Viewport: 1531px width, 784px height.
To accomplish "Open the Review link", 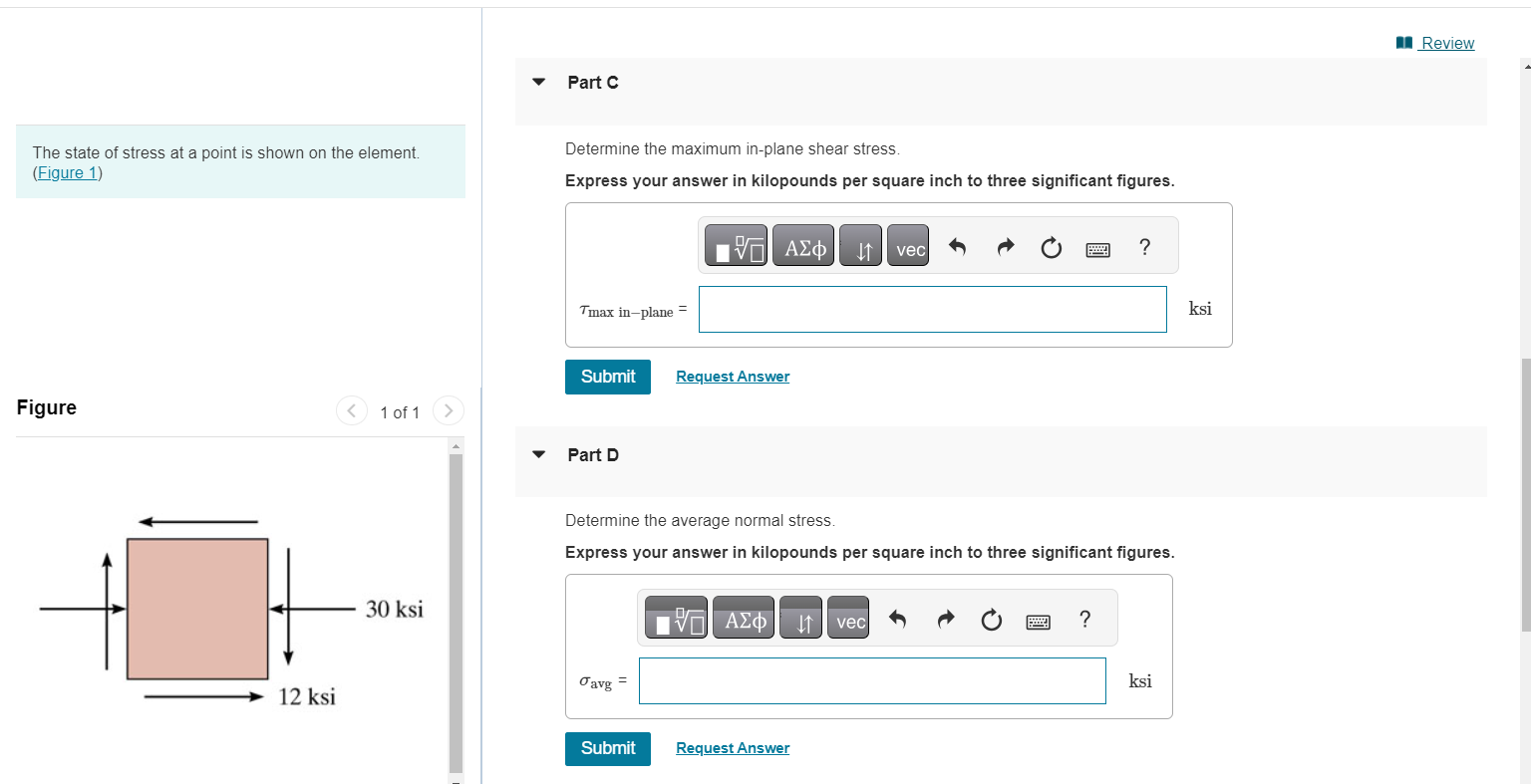I will click(x=1435, y=43).
